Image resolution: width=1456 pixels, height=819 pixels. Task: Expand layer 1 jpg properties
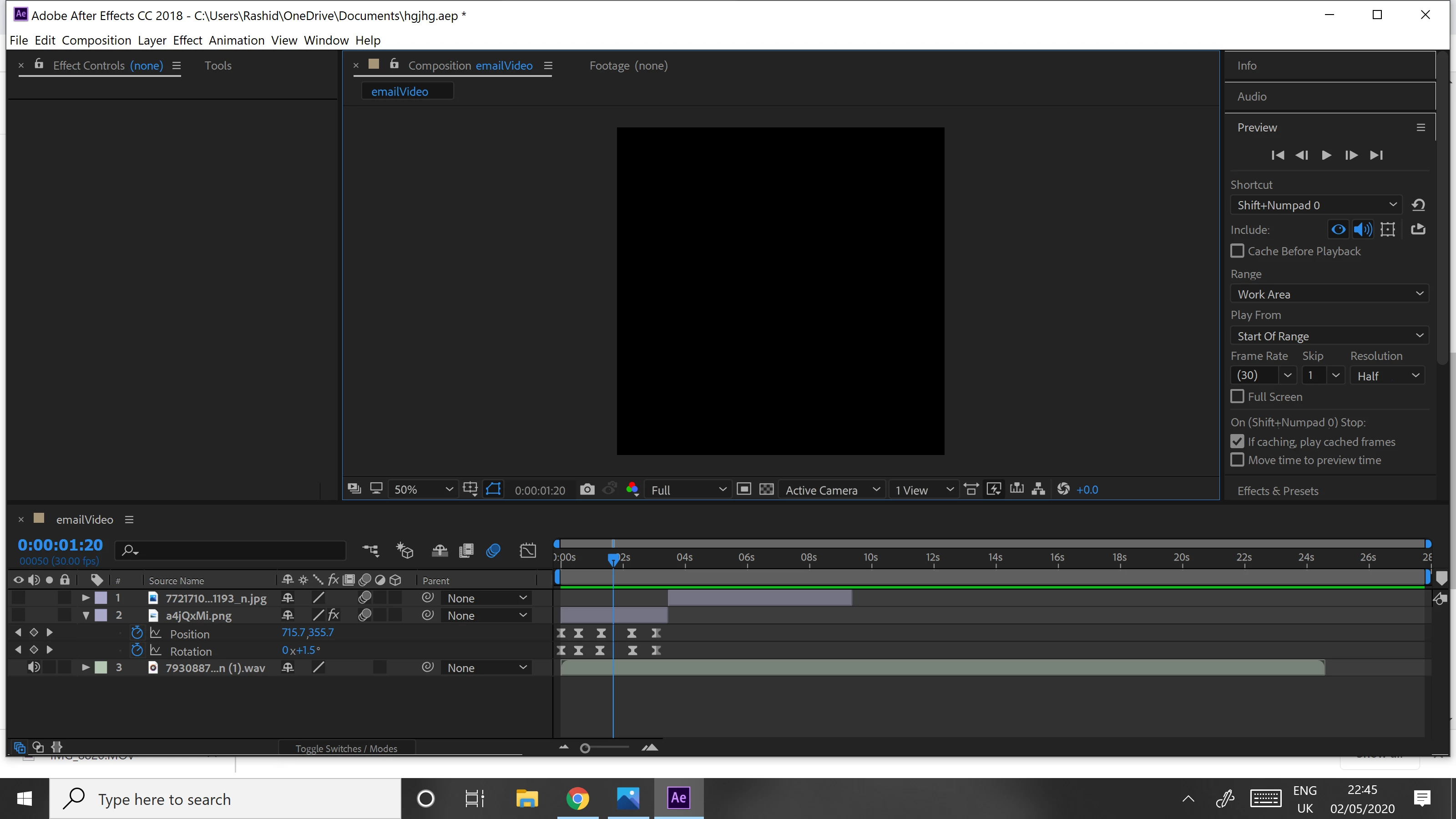click(86, 598)
